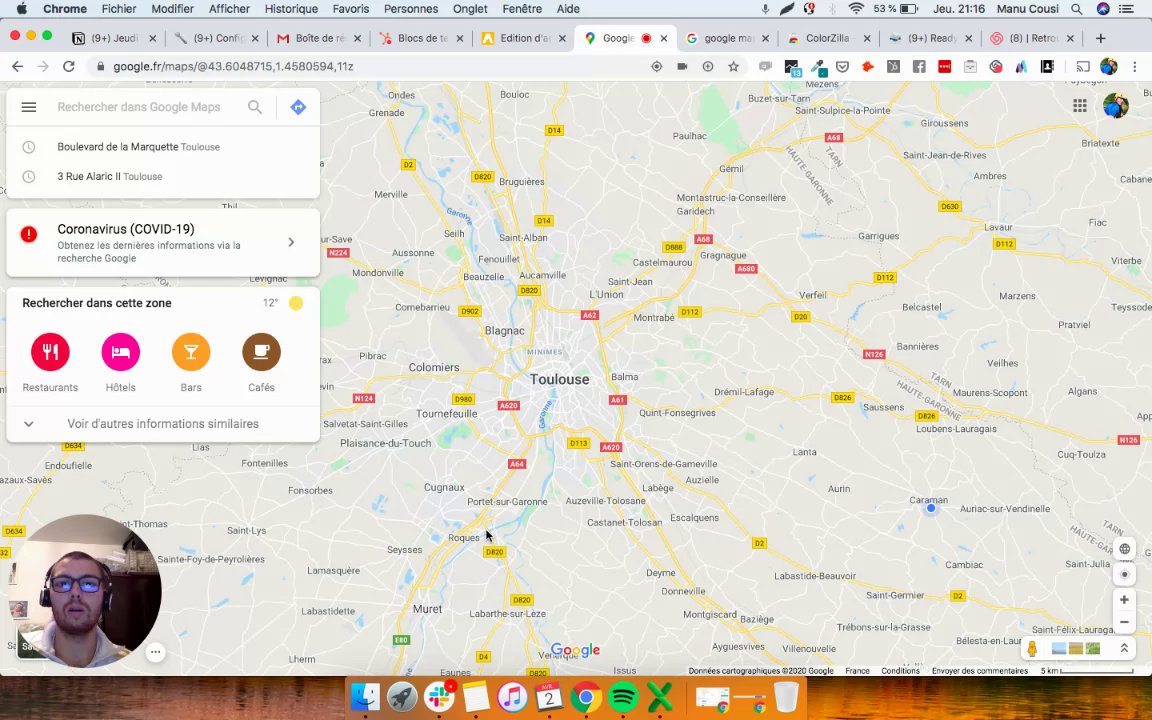The height and width of the screenshot is (720, 1152).
Task: Open the Google apps grid icon
Action: click(x=1079, y=106)
